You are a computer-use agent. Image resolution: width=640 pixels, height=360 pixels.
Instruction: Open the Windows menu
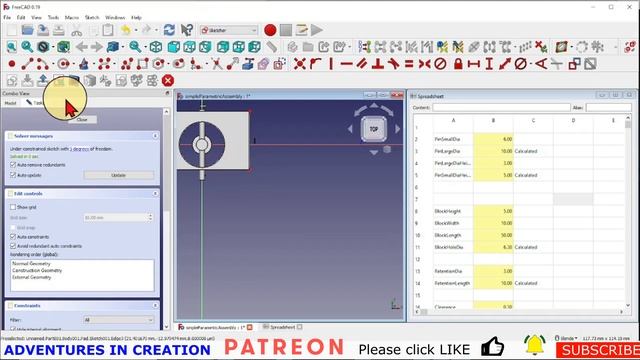[115, 18]
